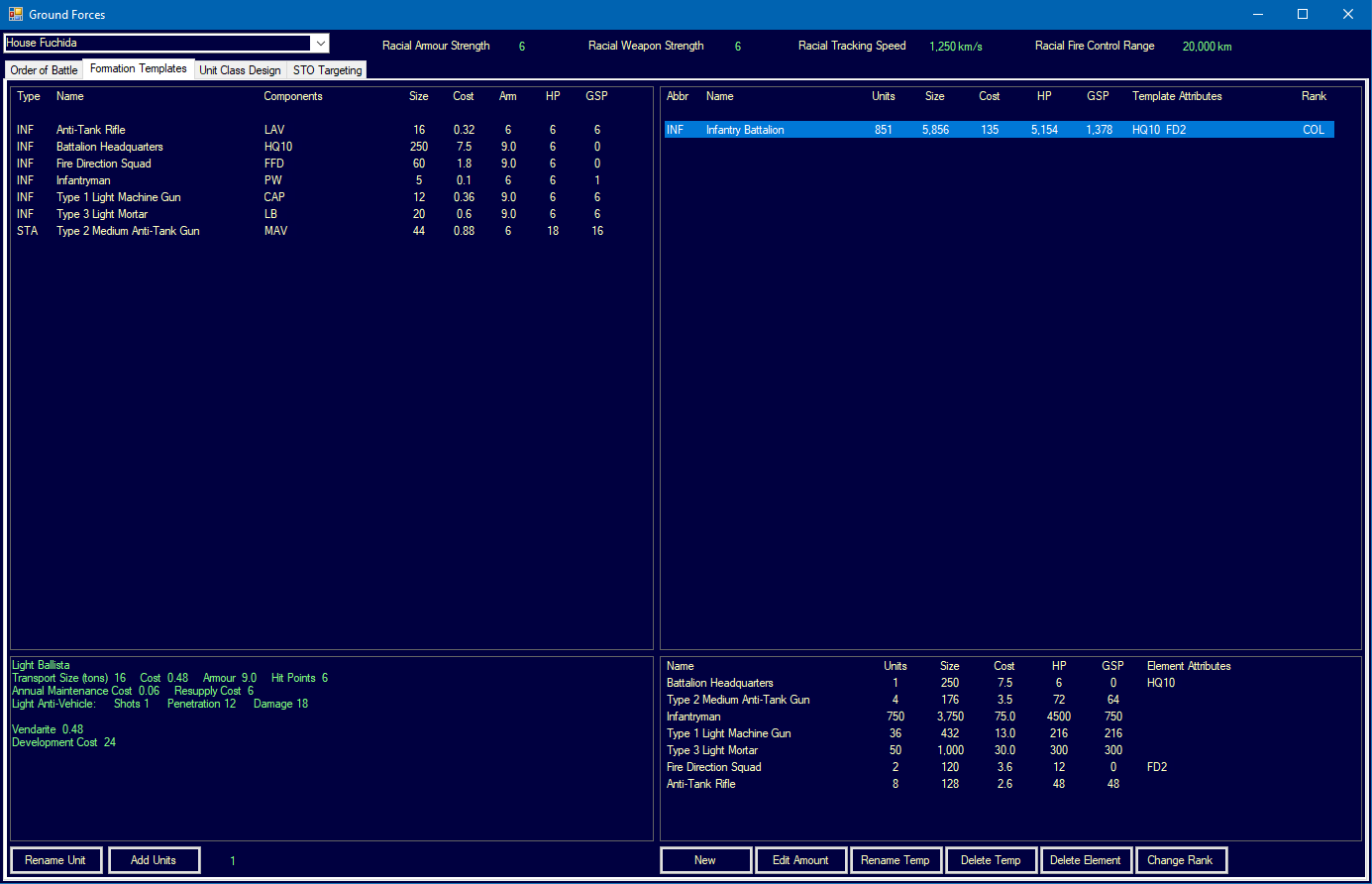Click the Rank column header
Viewport: 1372px width, 884px height.
pyautogui.click(x=1314, y=96)
